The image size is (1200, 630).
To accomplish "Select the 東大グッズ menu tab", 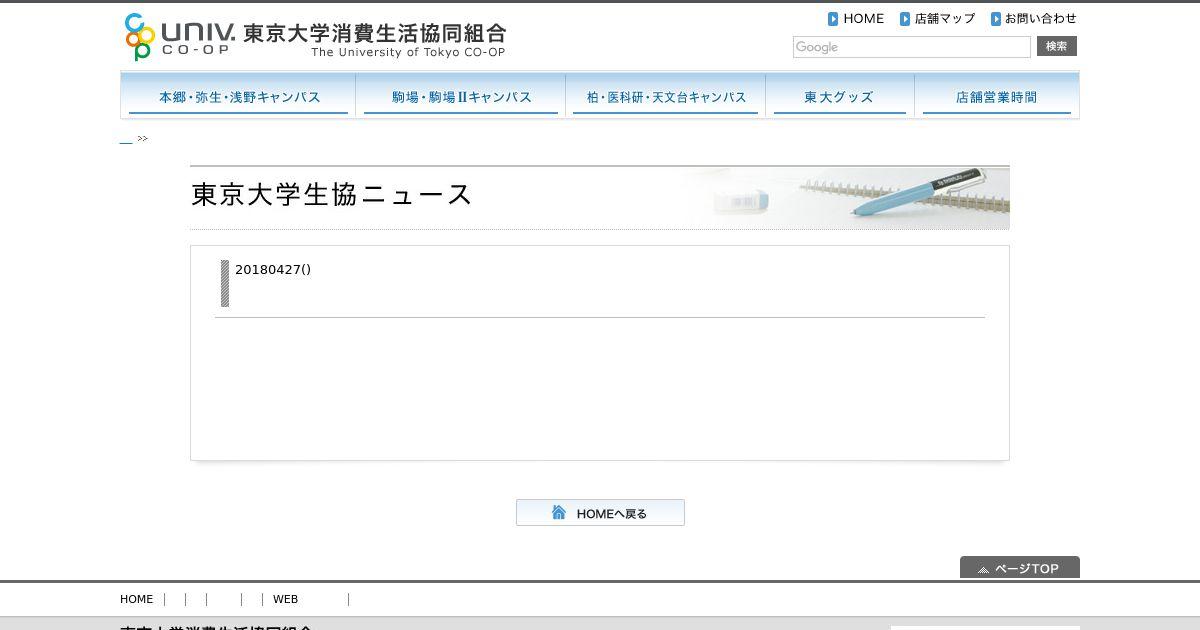I will pos(840,96).
